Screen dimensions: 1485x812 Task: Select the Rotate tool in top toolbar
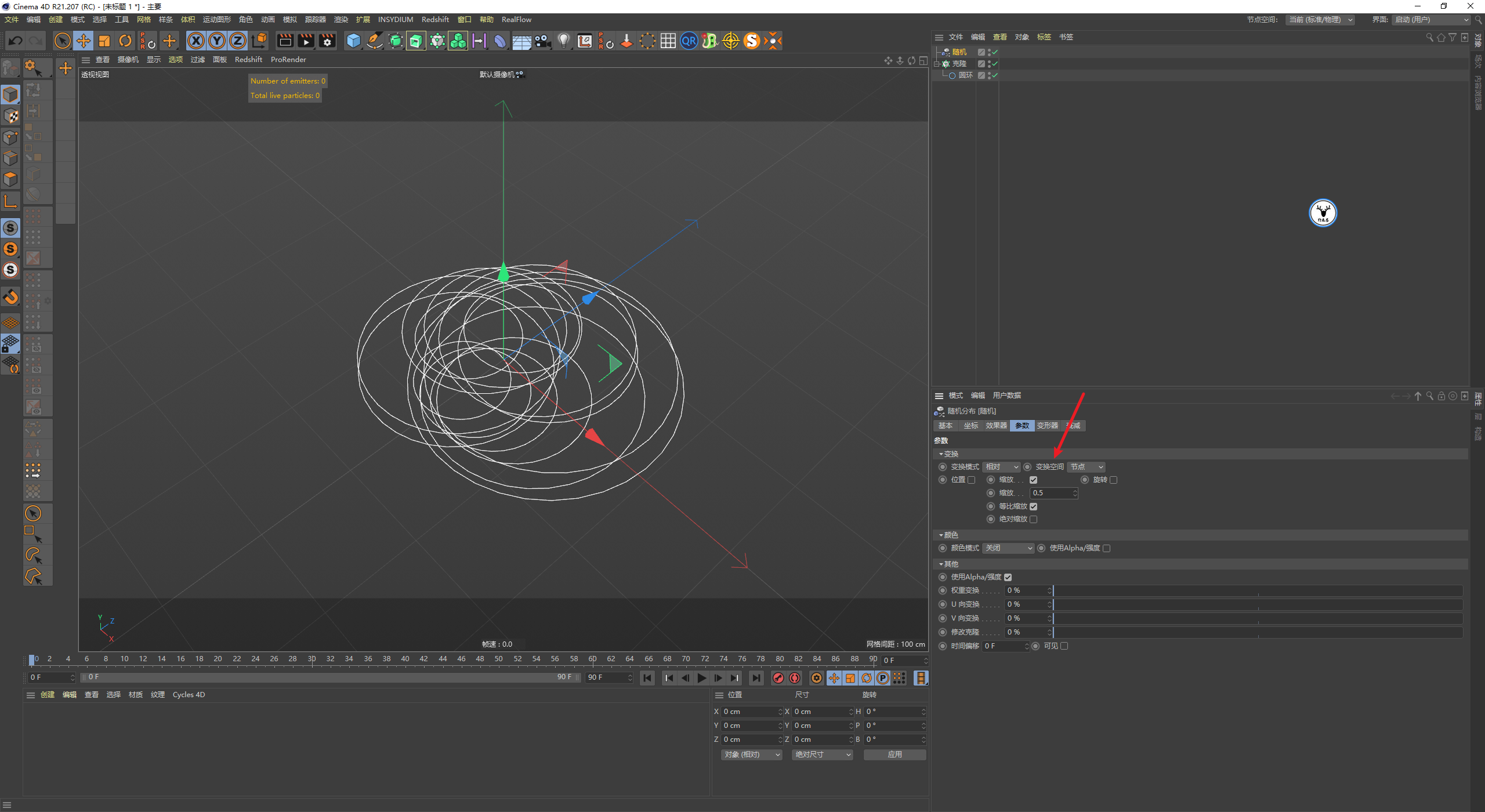[x=125, y=41]
